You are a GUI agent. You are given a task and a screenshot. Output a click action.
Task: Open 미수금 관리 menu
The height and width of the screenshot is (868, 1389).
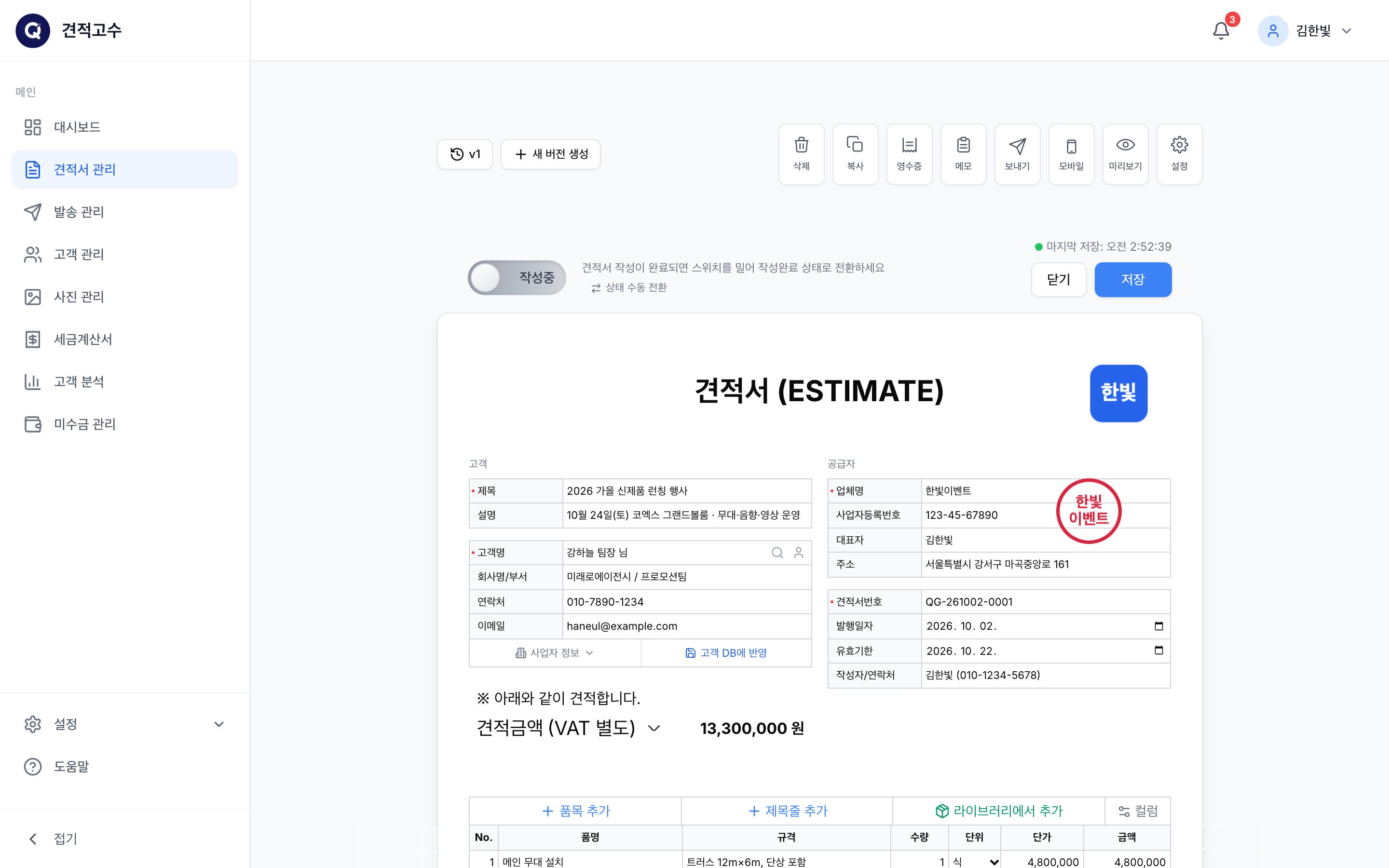[x=124, y=424]
